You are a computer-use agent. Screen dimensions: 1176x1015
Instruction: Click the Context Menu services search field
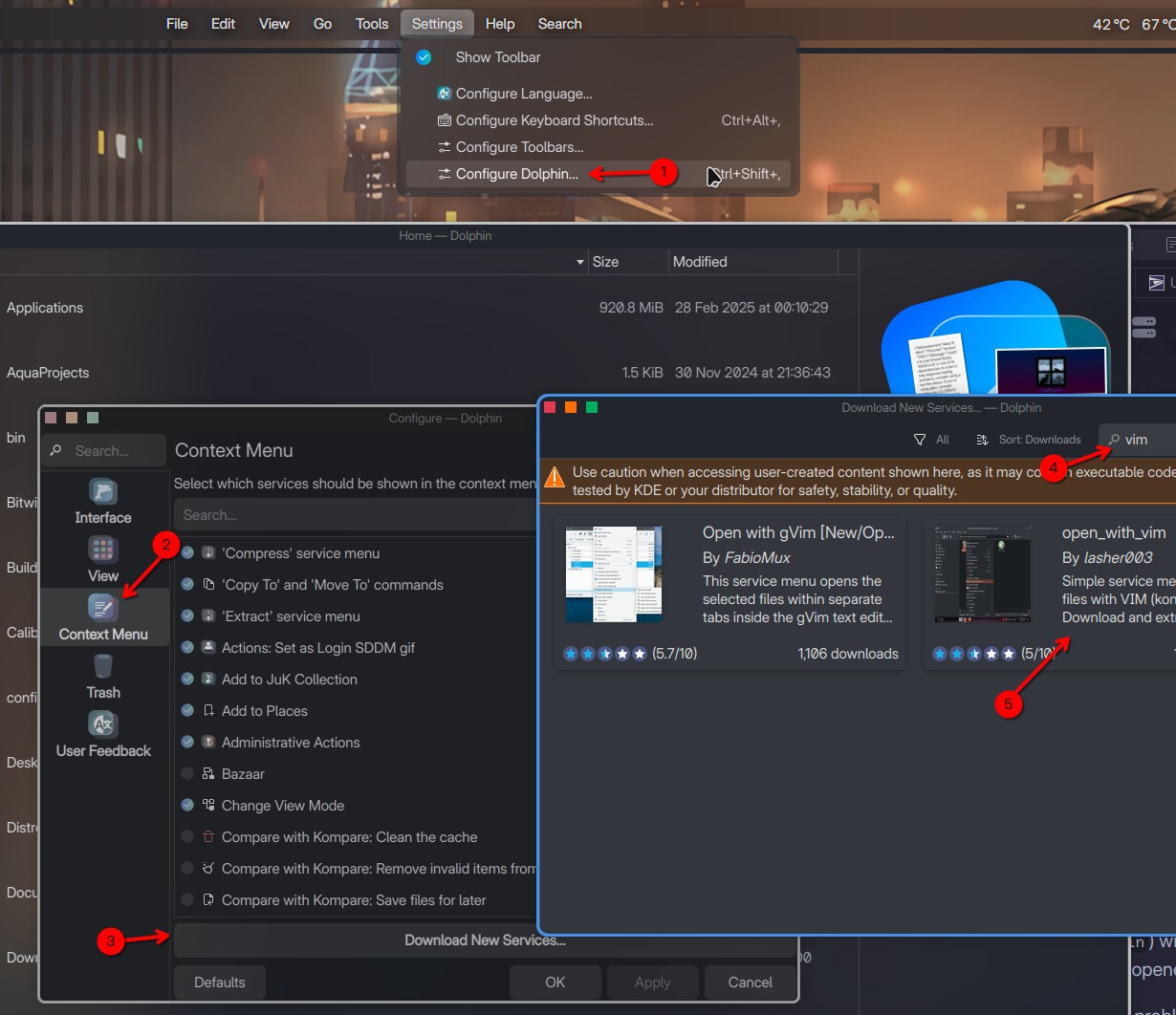point(356,515)
